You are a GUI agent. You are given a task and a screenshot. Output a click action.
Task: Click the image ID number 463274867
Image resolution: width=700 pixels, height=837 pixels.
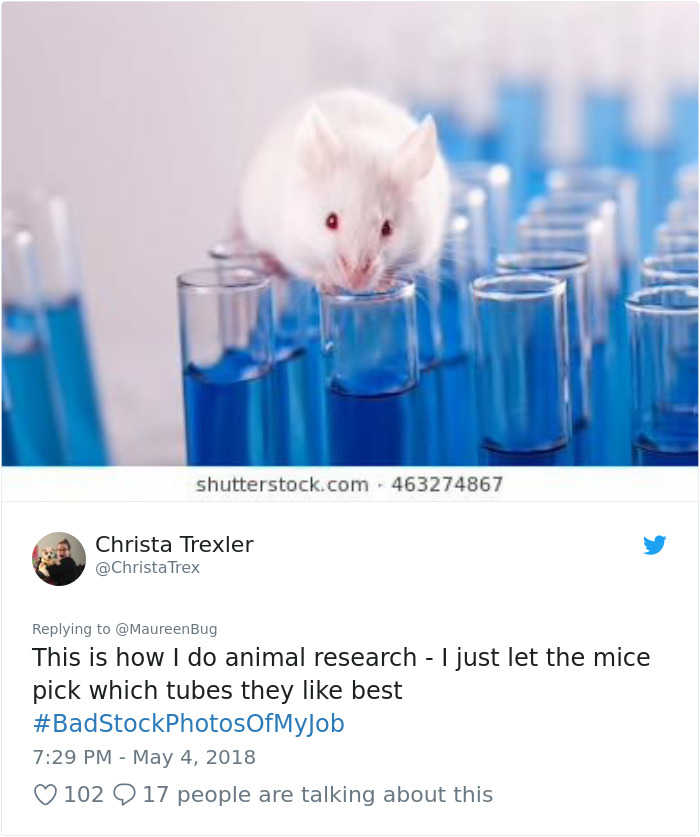tap(447, 485)
